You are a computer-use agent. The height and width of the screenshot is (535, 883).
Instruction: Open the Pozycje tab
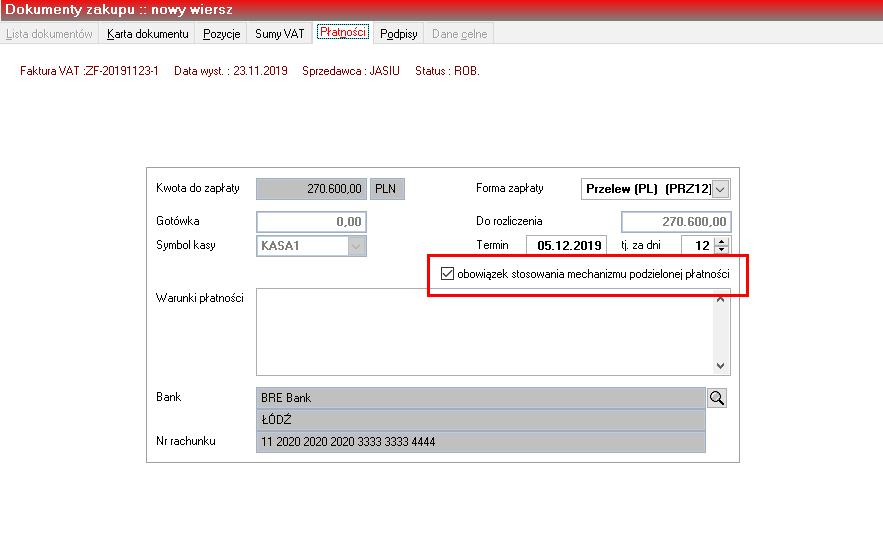(x=221, y=34)
